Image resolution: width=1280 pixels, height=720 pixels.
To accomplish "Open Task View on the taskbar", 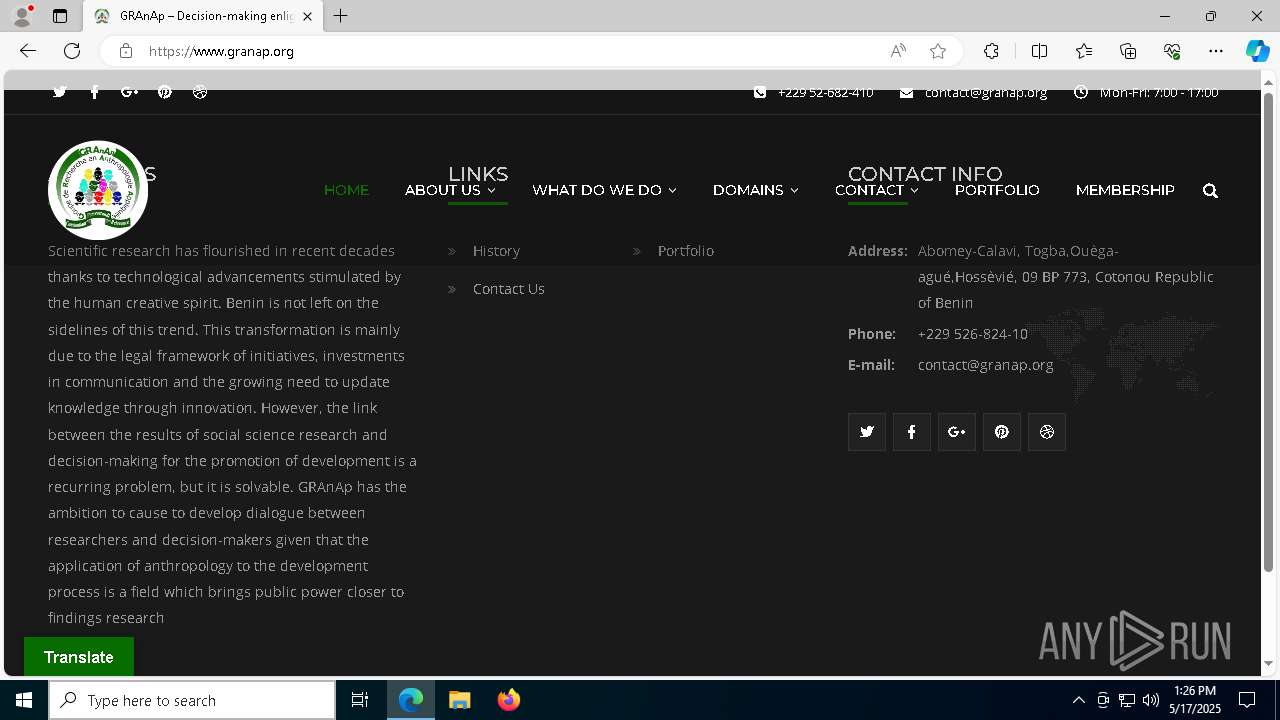I will [x=360, y=700].
